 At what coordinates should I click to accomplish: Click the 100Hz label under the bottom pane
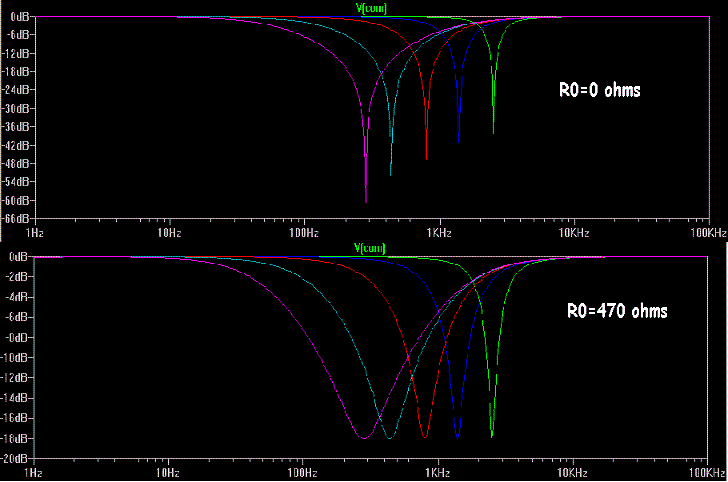point(303,472)
